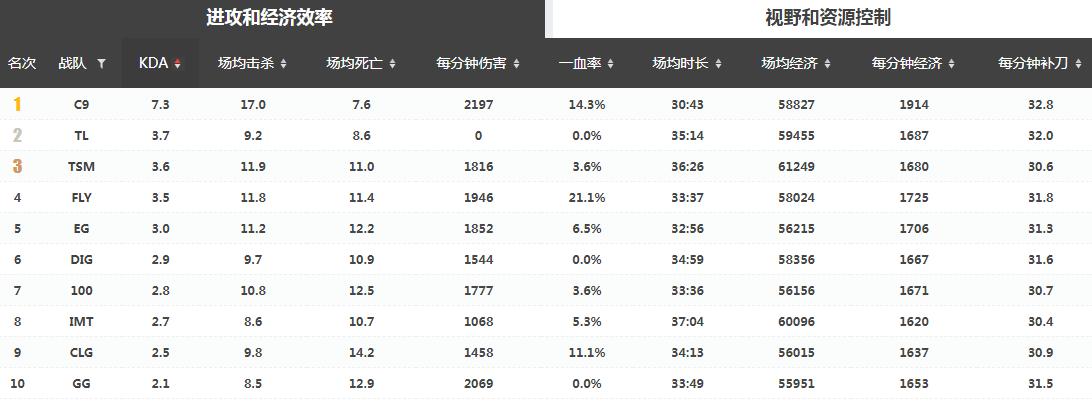Viewport: 1092px width, 403px height.
Task: Click the KDA sort arrow icon
Action: (x=178, y=64)
